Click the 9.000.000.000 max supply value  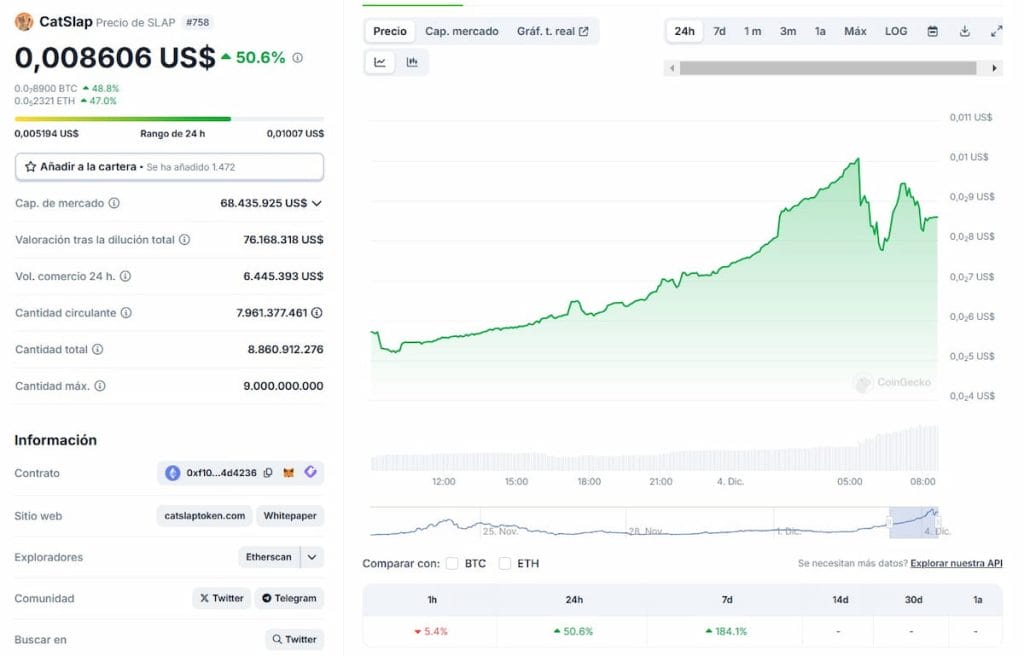pyautogui.click(x=283, y=386)
